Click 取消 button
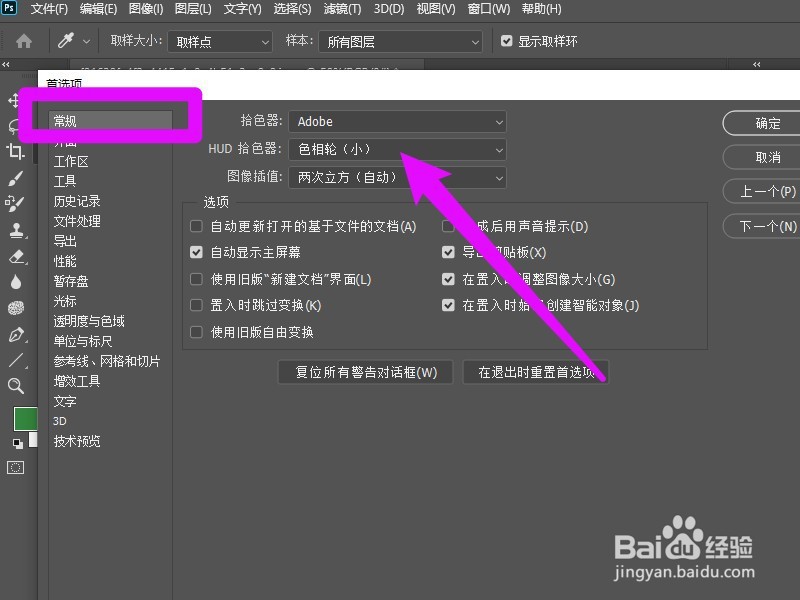Viewport: 800px width, 600px height. tap(761, 157)
